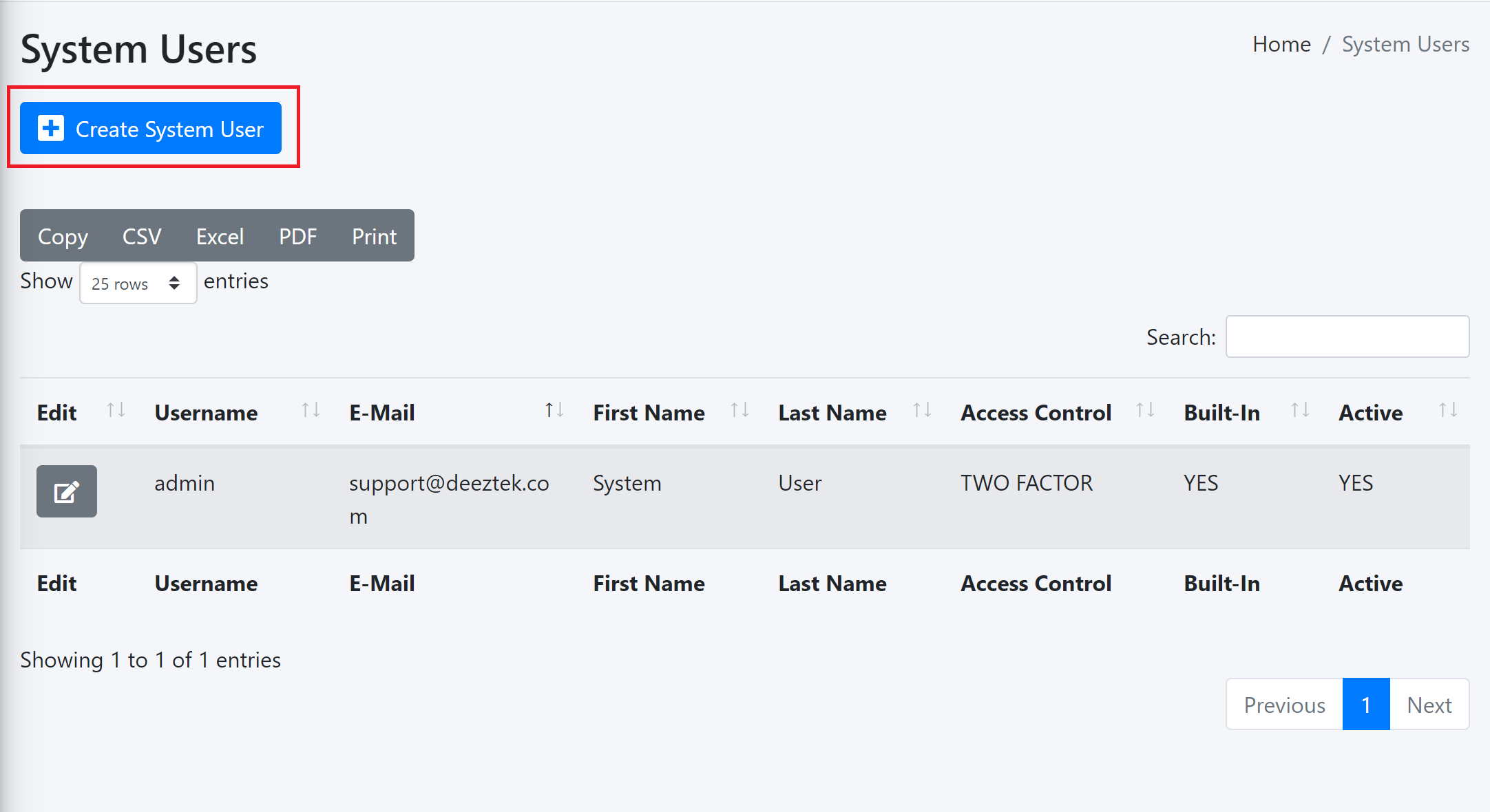
Task: Sort by Active column arrows
Action: pos(1448,411)
